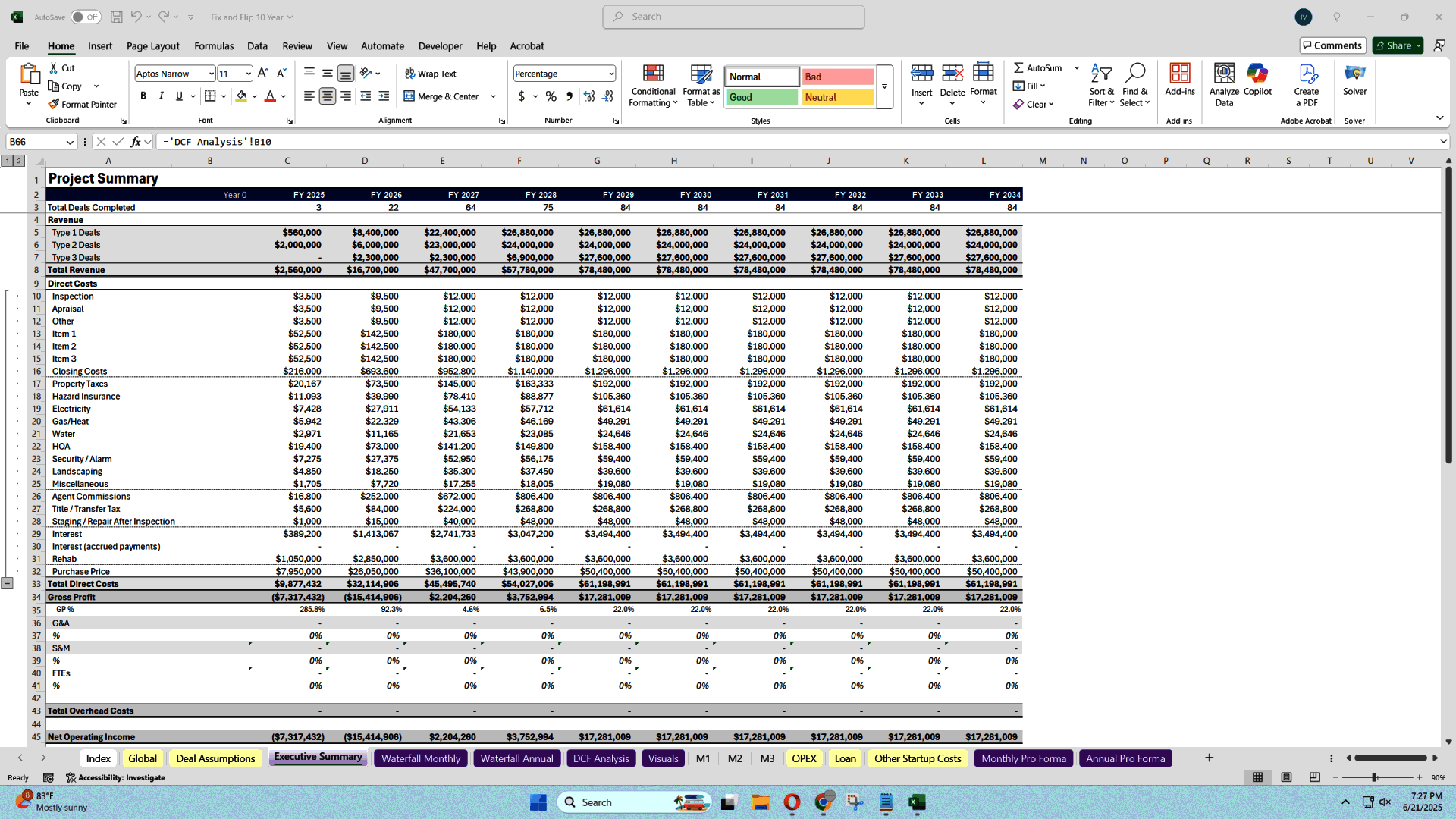Screen dimensions: 1456x819
Task: Toggle Bold formatting
Action: tap(143, 96)
